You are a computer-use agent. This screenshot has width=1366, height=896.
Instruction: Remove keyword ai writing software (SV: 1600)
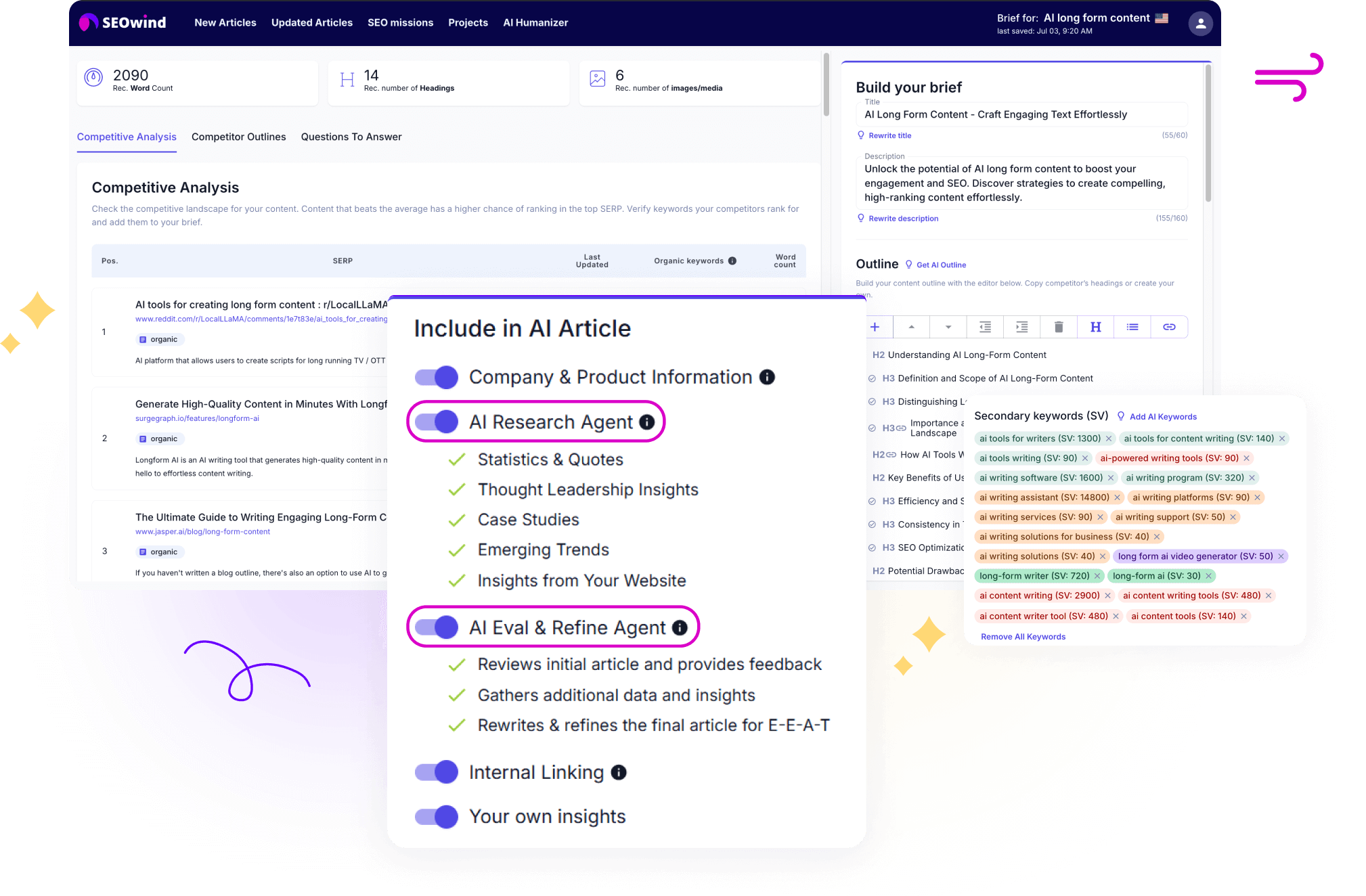(1111, 478)
